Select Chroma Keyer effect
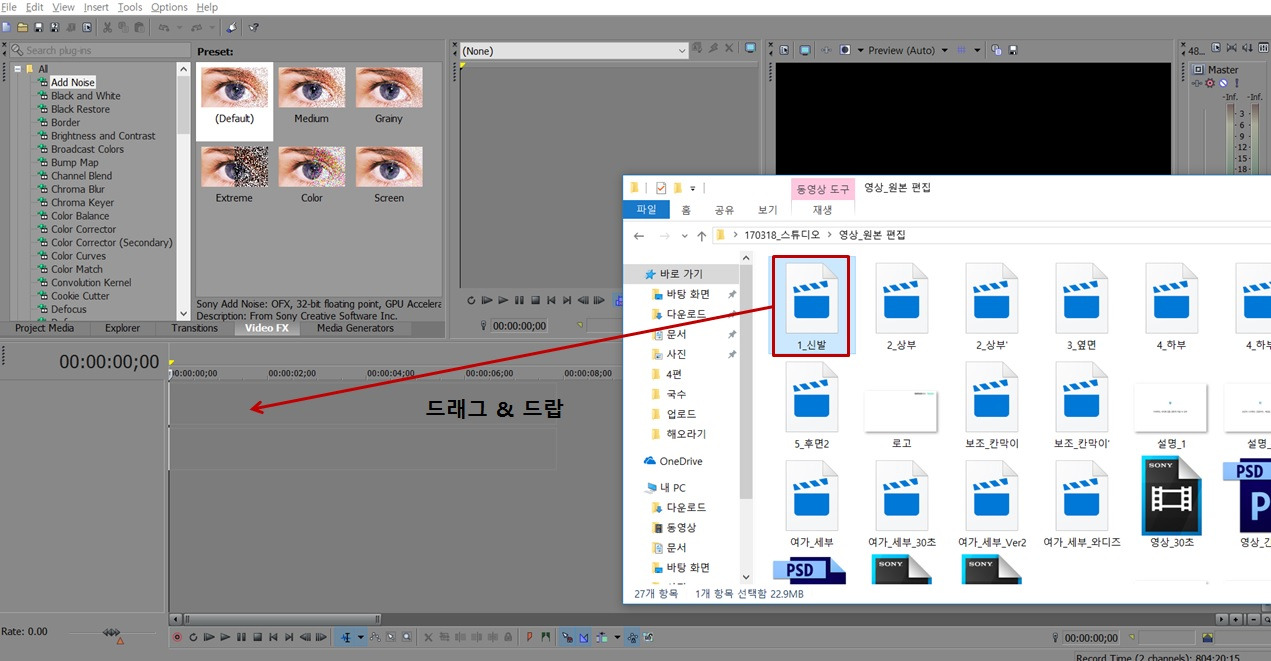The image size is (1271, 661). pos(82,202)
